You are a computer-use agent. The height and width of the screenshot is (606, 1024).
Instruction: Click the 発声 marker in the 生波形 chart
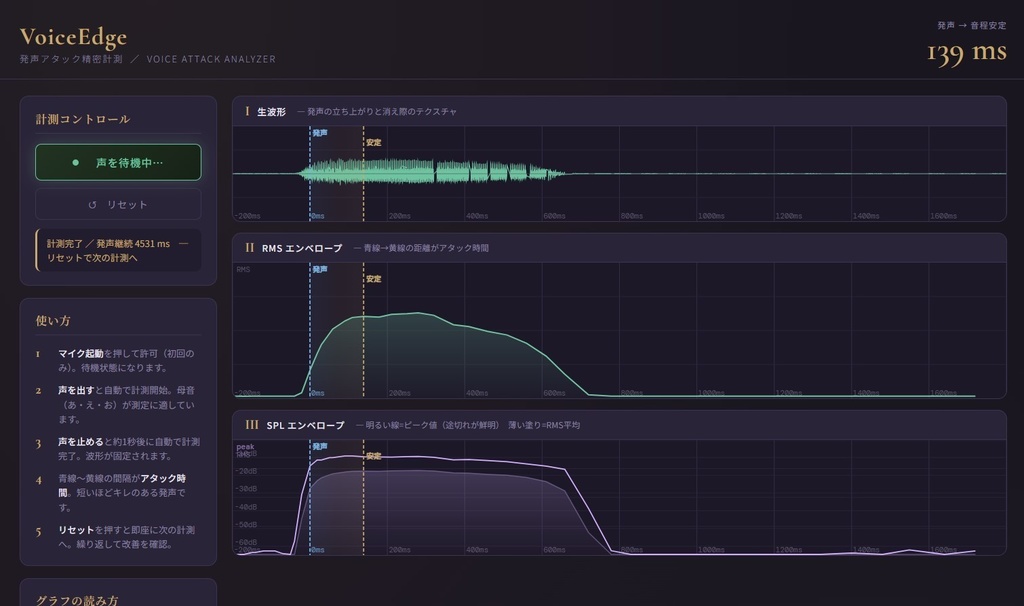(x=320, y=133)
